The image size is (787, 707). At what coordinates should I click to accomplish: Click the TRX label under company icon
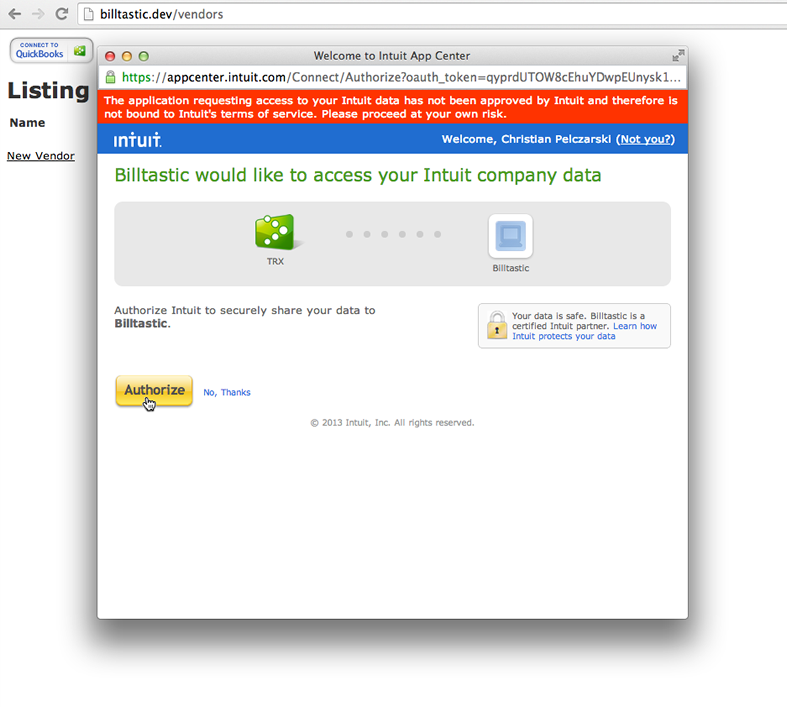tap(275, 261)
